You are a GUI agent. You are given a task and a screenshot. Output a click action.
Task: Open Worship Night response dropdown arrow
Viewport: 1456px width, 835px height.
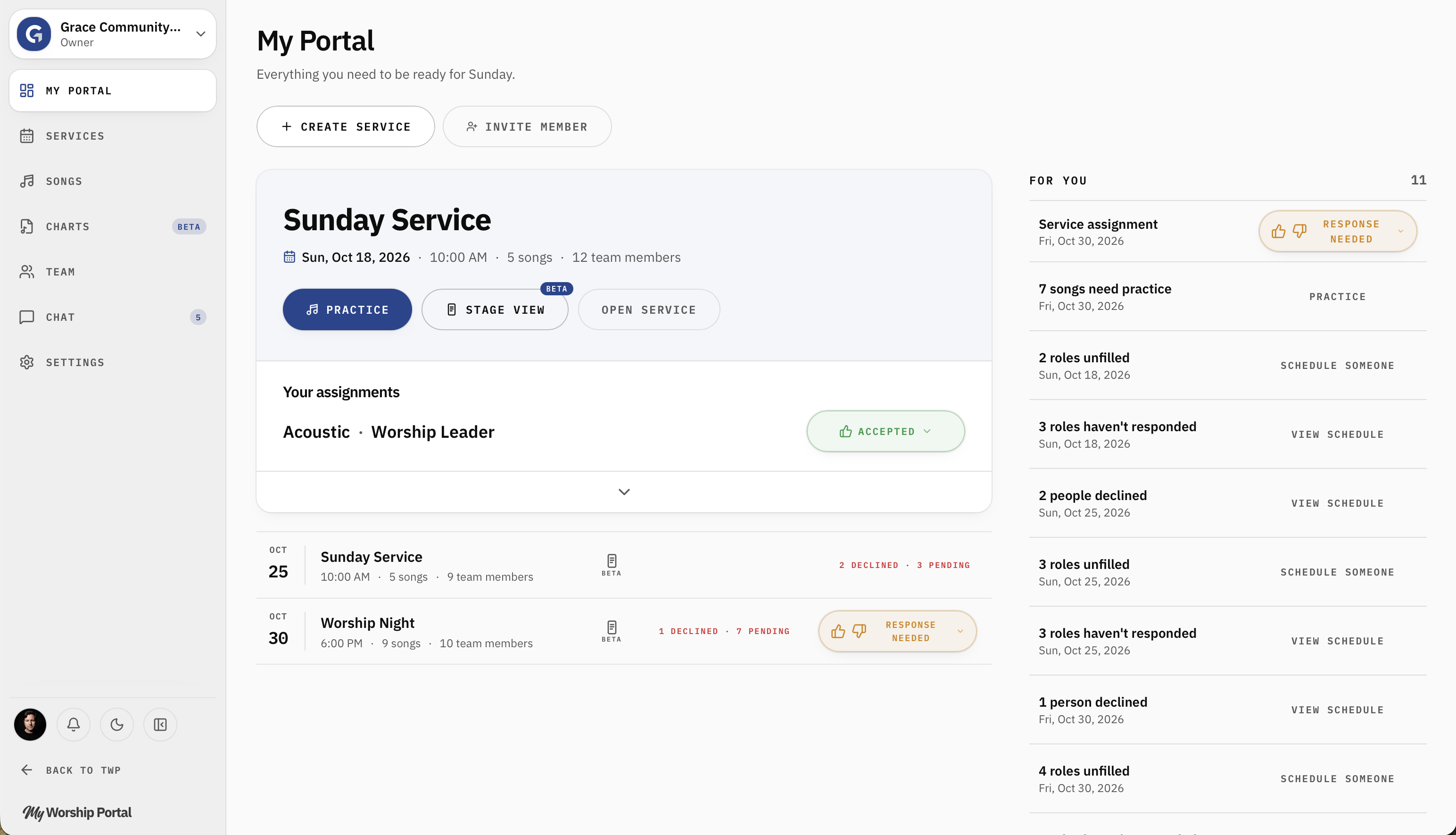pyautogui.click(x=960, y=631)
